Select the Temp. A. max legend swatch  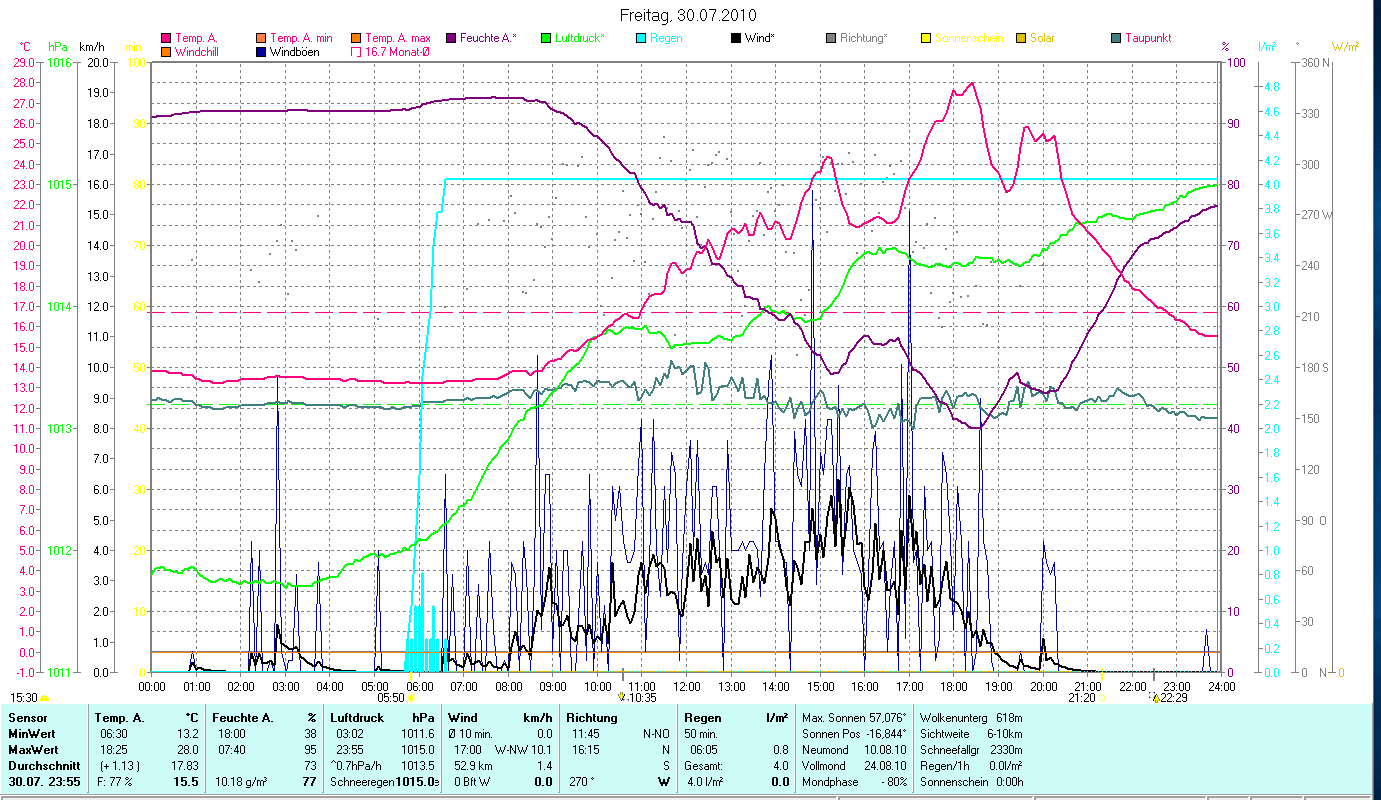pyautogui.click(x=355, y=38)
